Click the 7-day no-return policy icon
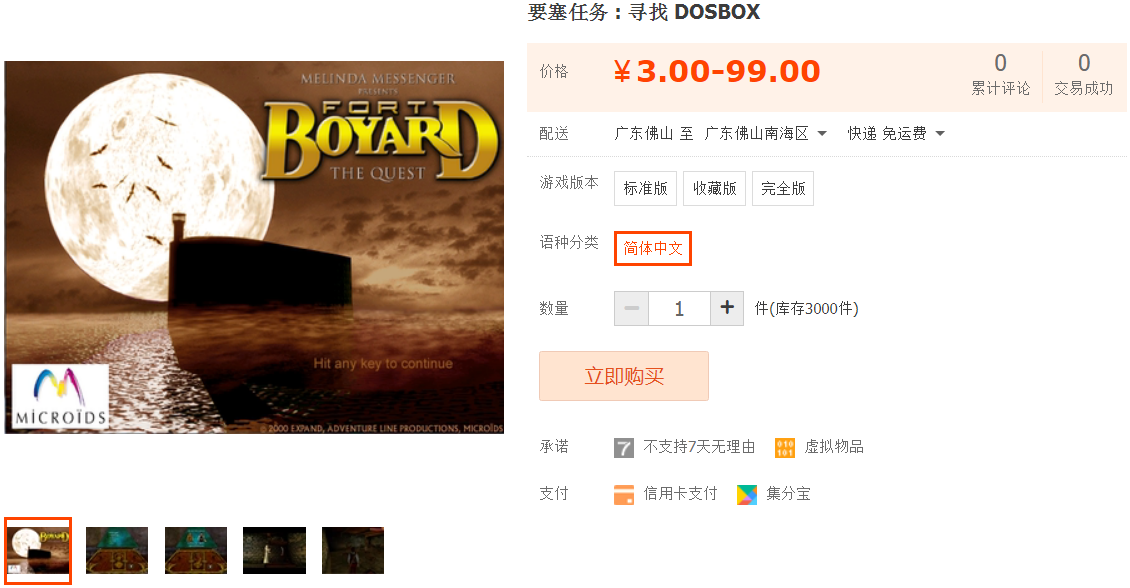Image resolution: width=1130 pixels, height=588 pixels. point(623,447)
